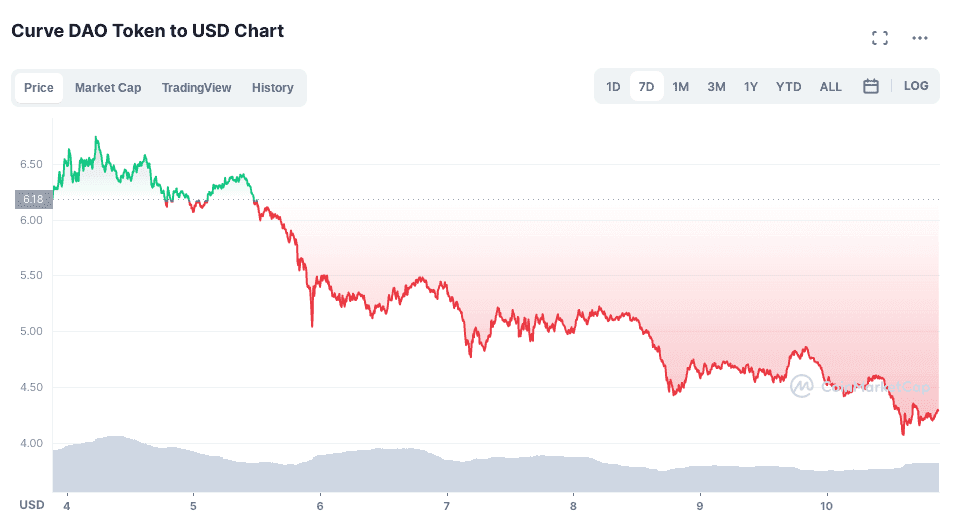The image size is (960, 518).
Task: Select the 1D time range
Action: click(x=613, y=87)
